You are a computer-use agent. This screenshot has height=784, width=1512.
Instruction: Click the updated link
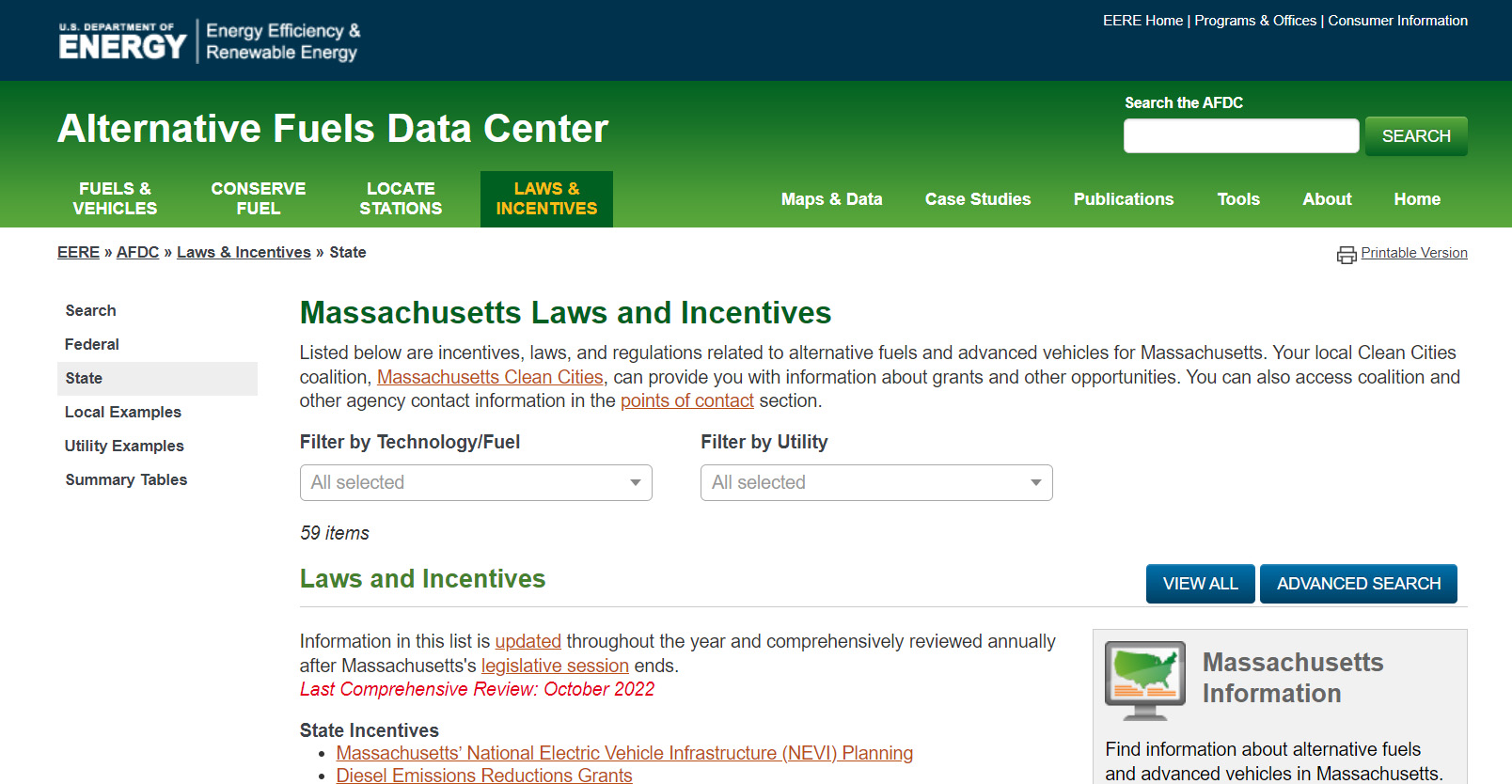tap(528, 641)
